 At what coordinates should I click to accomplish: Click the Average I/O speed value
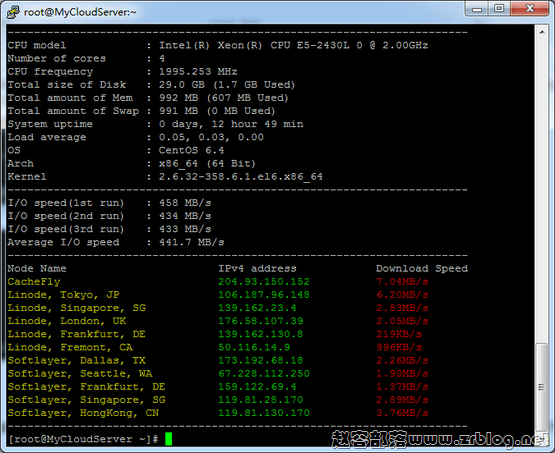191,242
